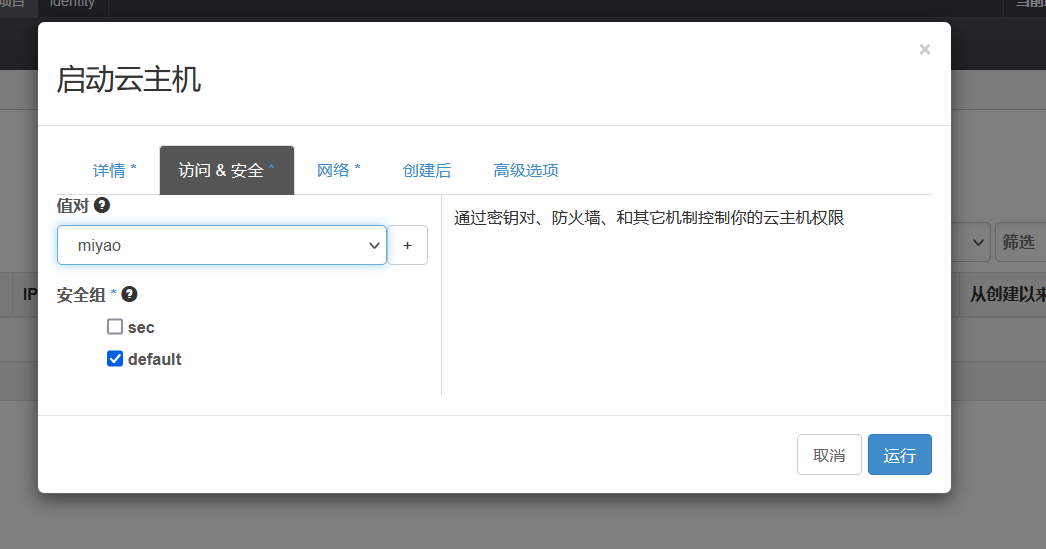Cancel with the 取消 button
This screenshot has width=1046, height=549.
829,455
